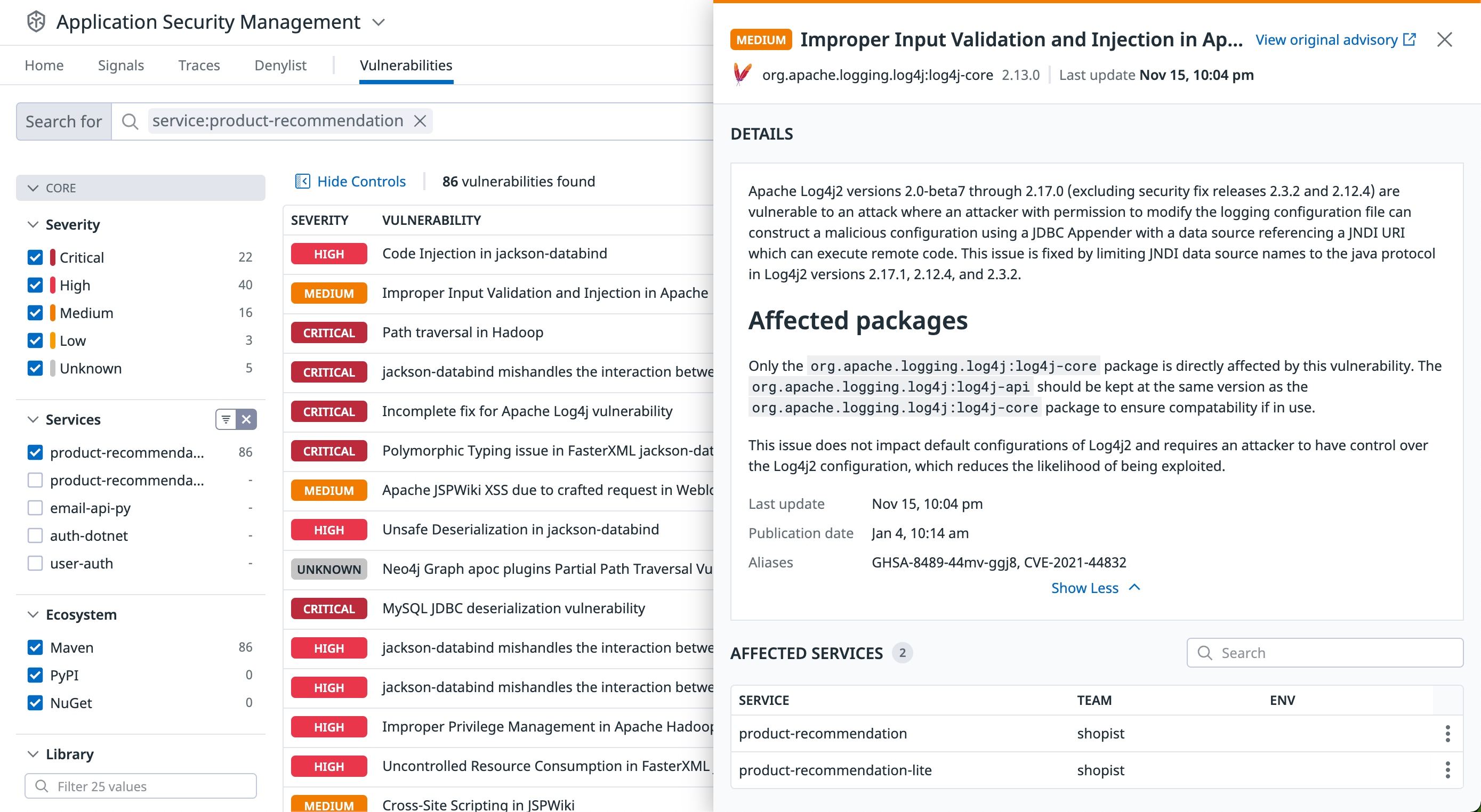Viewport: 1481px width, 812px height.
Task: Click the magnifier icon in the main search bar
Action: click(x=130, y=121)
